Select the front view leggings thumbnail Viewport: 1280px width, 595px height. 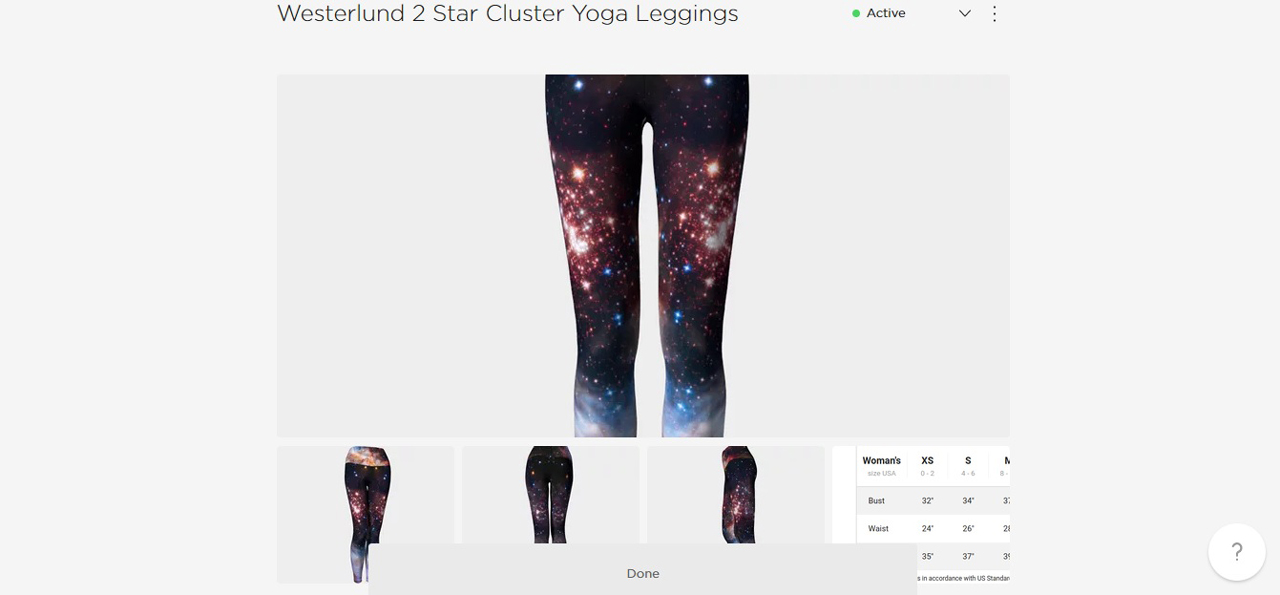[x=365, y=514]
